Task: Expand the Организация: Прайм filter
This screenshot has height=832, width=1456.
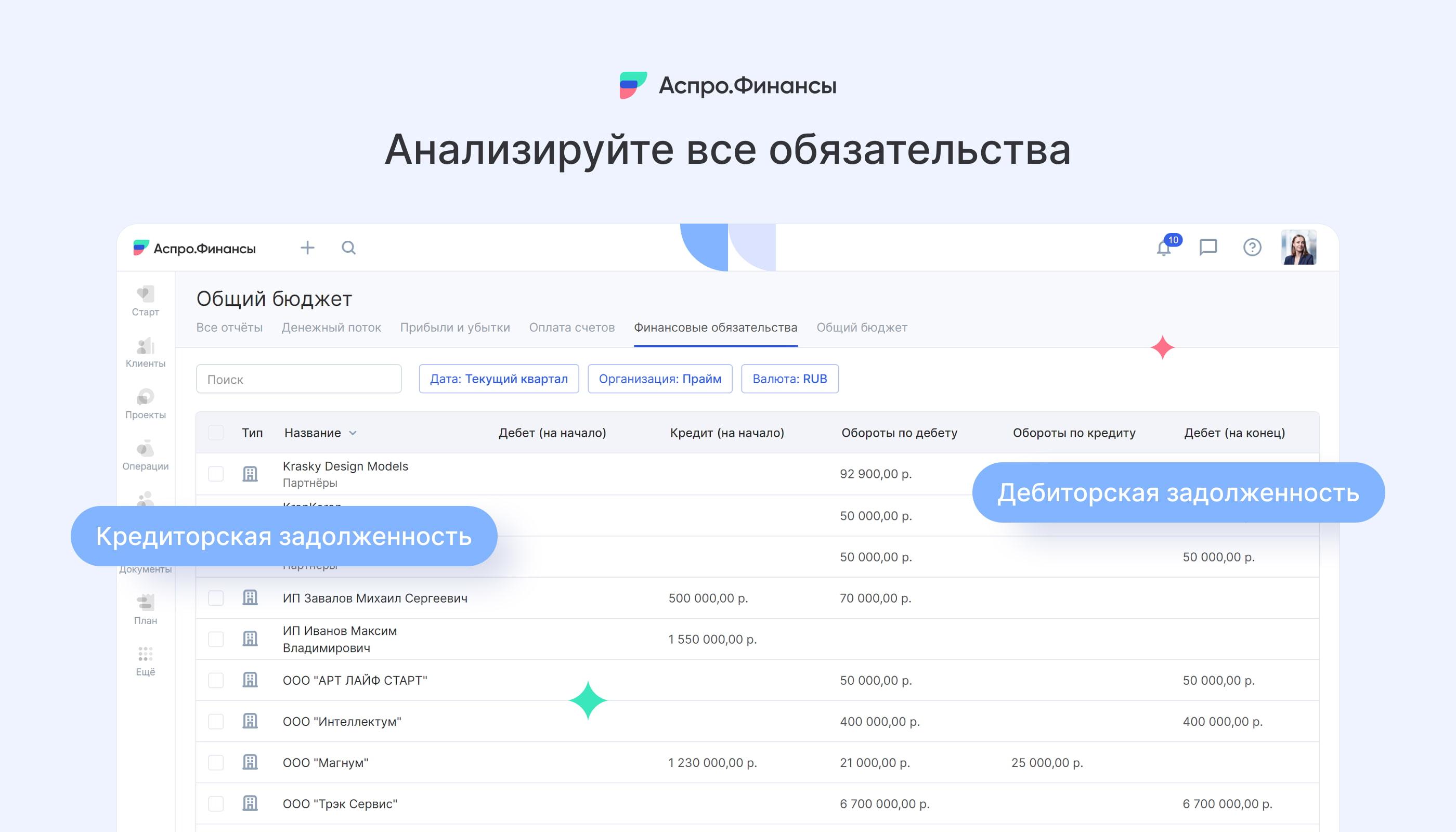Action: 660,379
